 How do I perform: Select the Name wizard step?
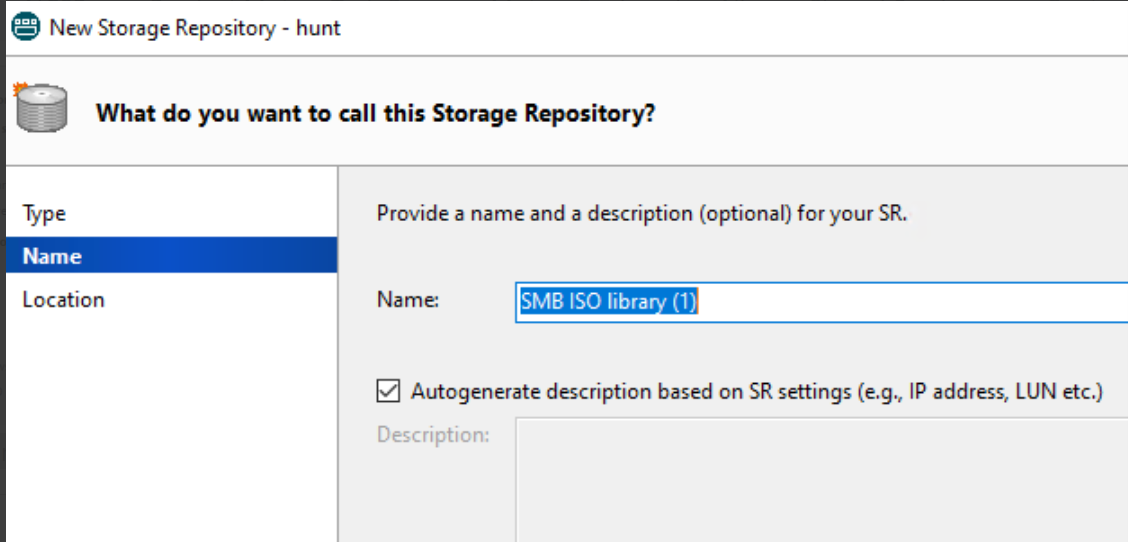[x=52, y=256]
